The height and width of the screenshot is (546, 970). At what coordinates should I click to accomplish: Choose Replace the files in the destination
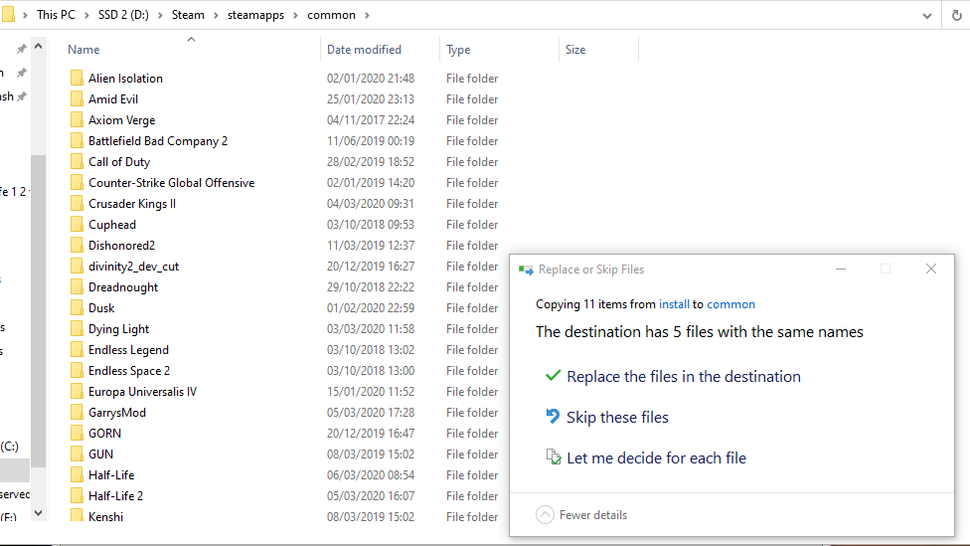(x=683, y=377)
